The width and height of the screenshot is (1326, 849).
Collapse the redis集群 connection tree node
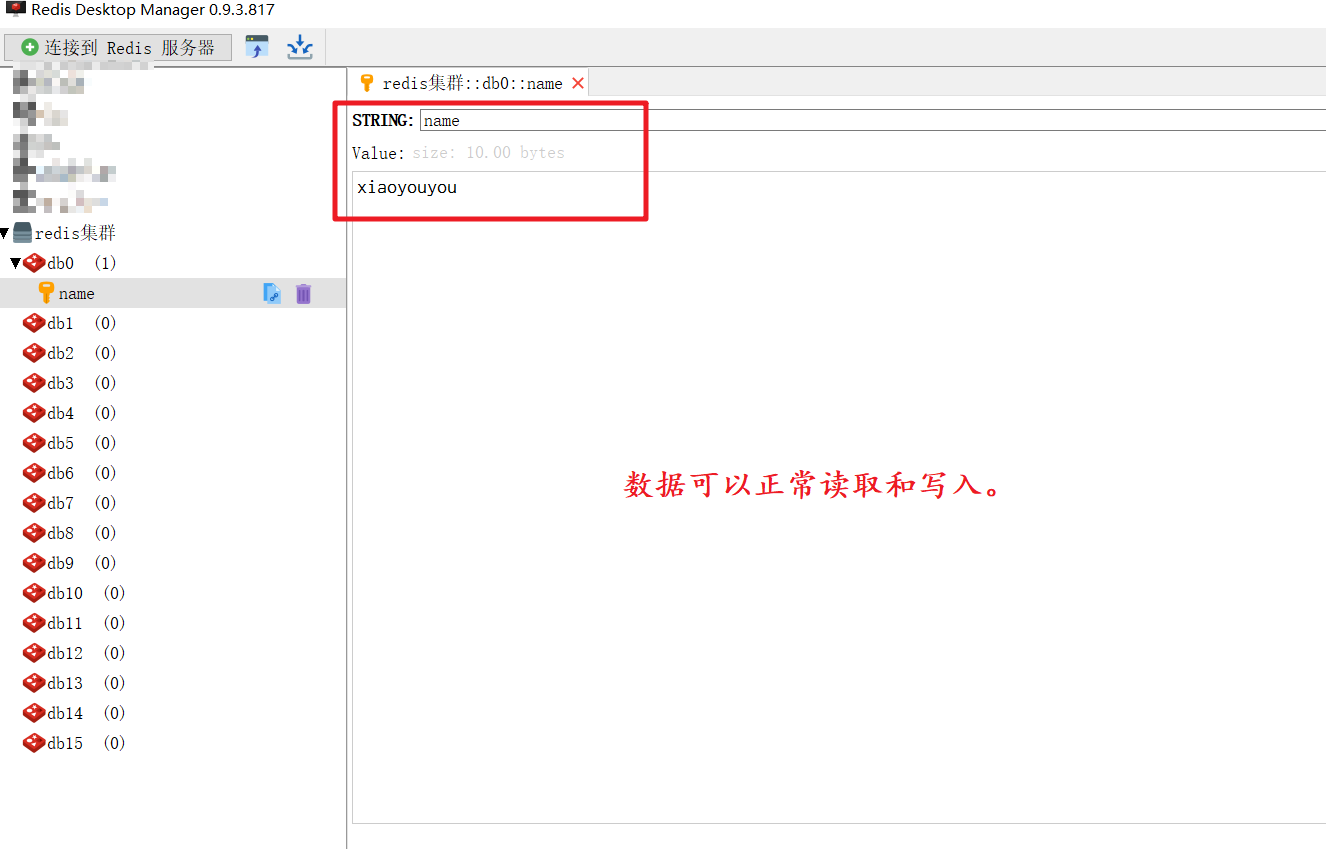(x=5, y=233)
